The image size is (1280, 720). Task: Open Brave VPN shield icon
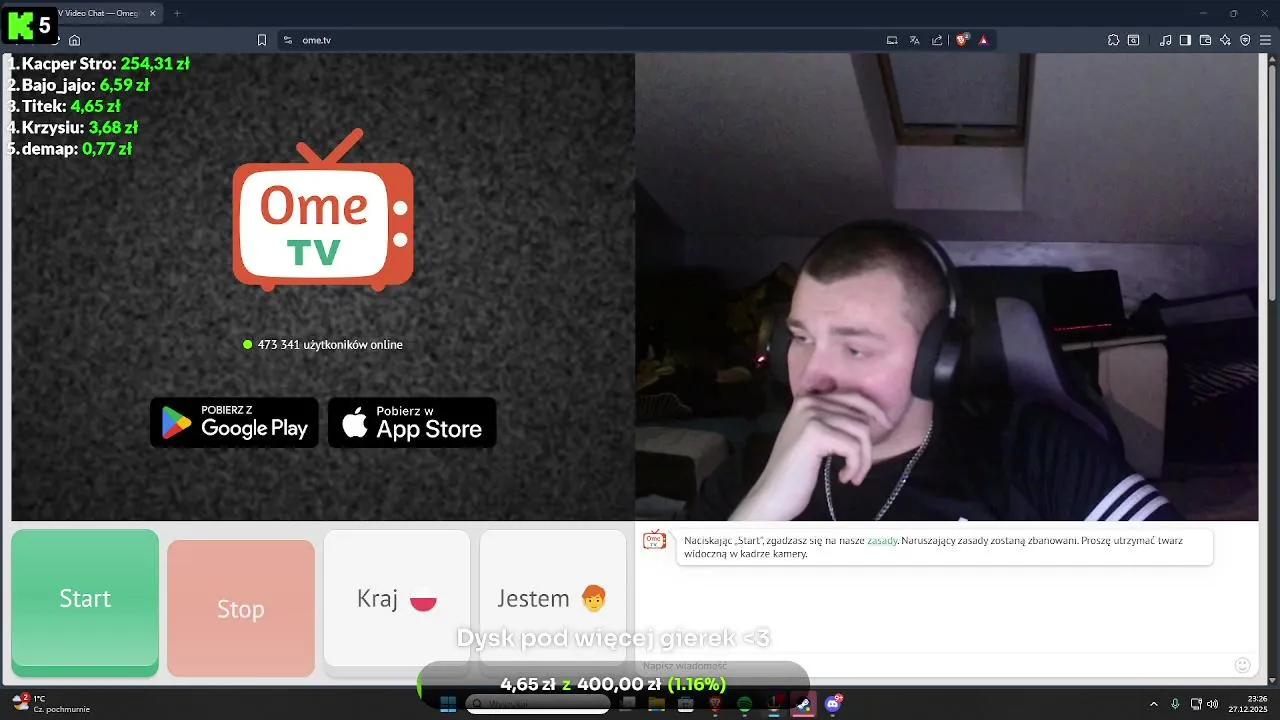coord(1245,40)
